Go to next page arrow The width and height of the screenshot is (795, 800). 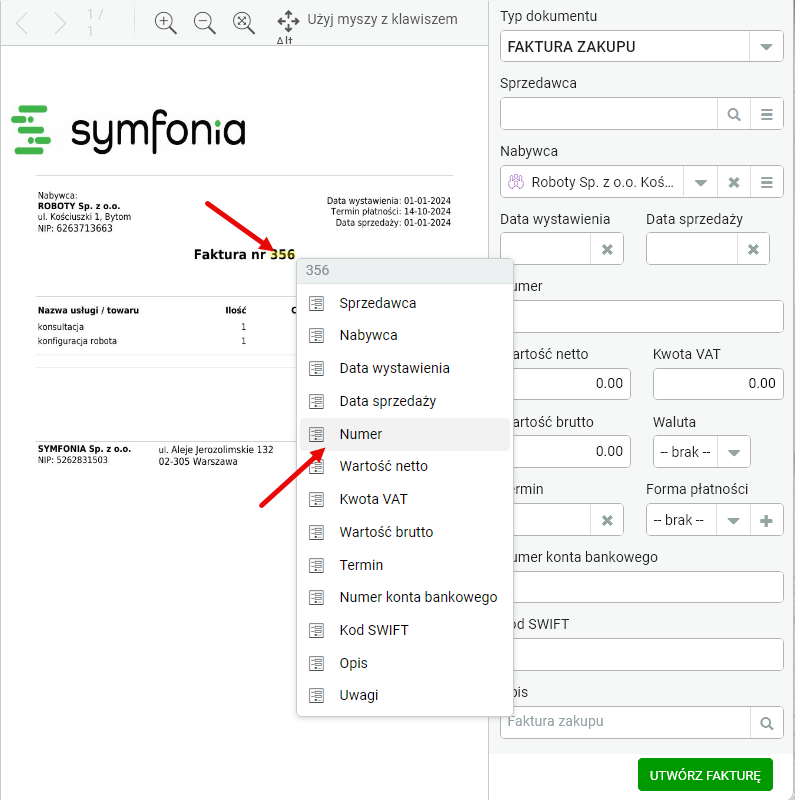(60, 23)
